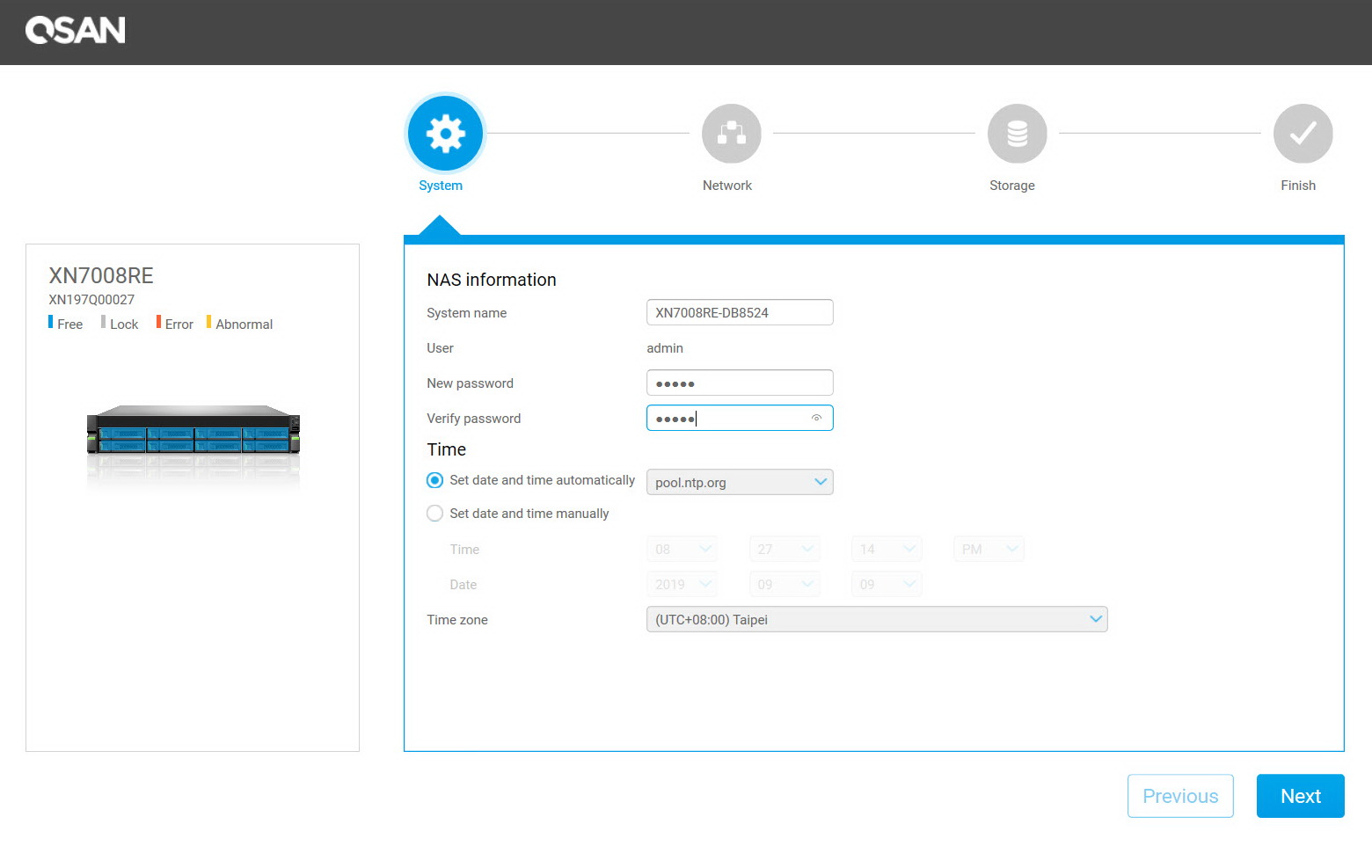Click the System name label
The image size is (1372, 868).
(x=467, y=313)
